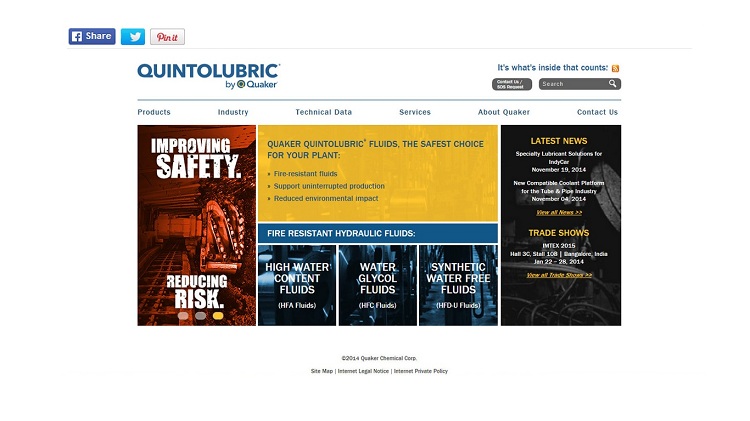The image size is (750, 421).
Task: Select the first banner slide dot
Action: tap(183, 316)
